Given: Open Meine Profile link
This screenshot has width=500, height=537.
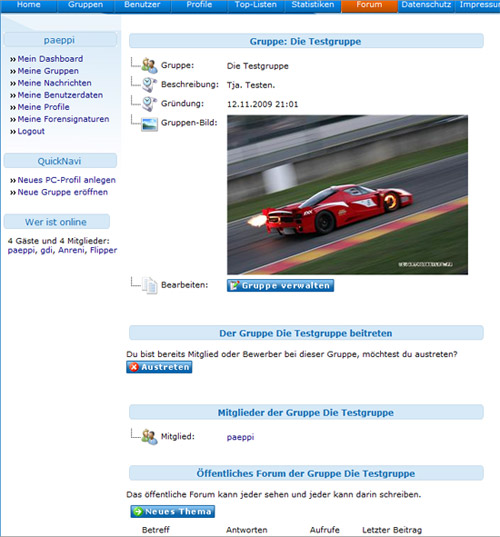Looking at the screenshot, I should tap(43, 107).
